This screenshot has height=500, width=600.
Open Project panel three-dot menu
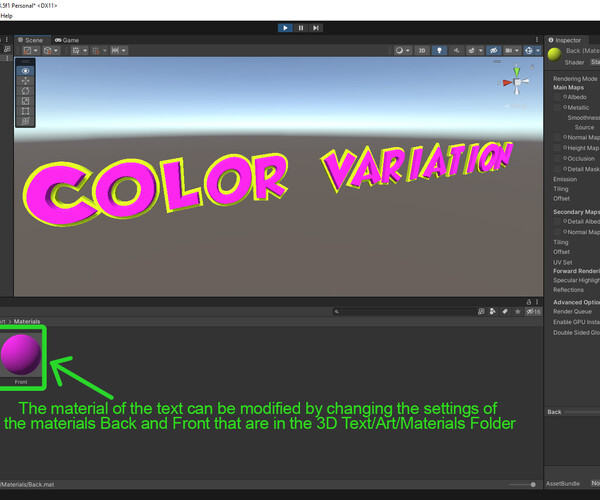[537, 302]
